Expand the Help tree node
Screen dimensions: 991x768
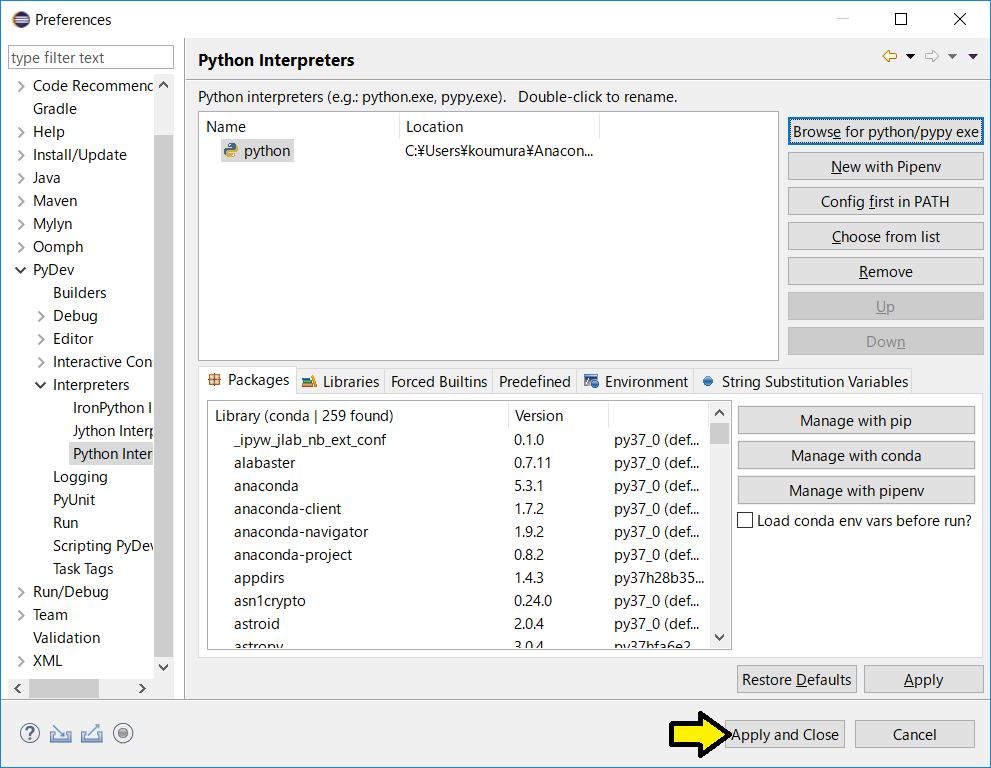21,132
